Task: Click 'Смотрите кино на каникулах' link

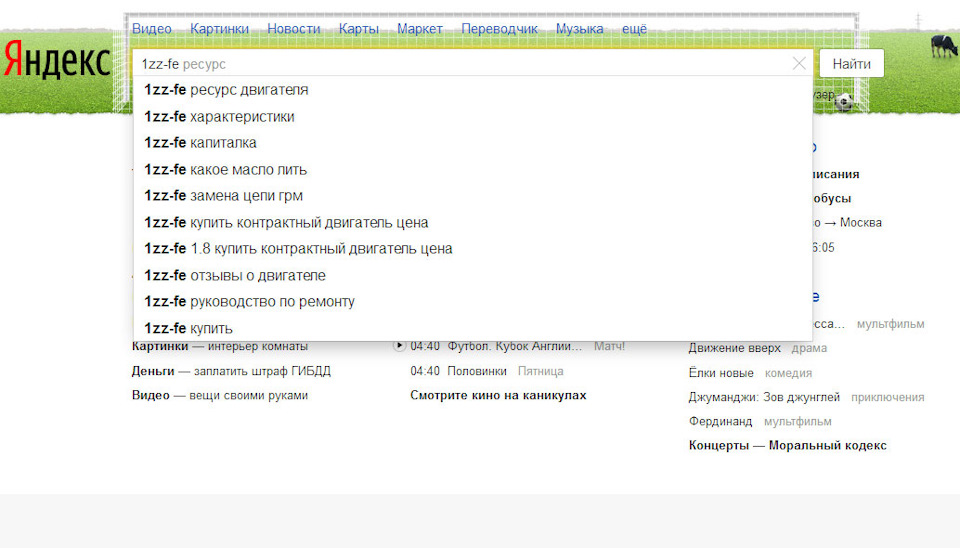Action: coord(498,396)
